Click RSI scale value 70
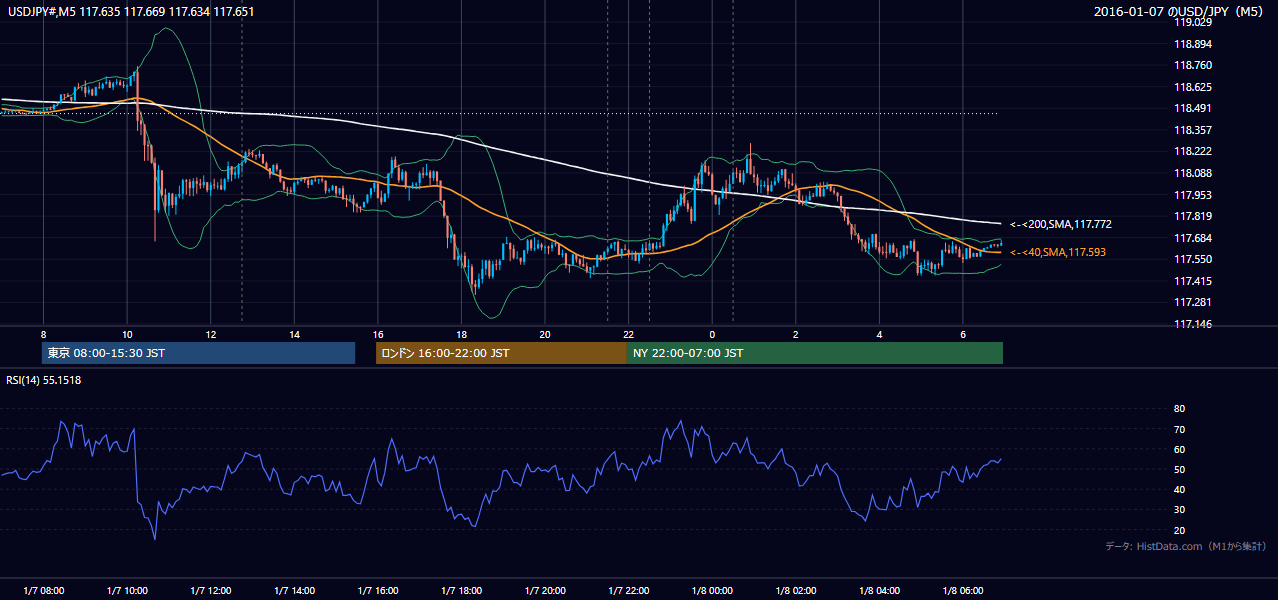The width and height of the screenshot is (1278, 600). click(x=1179, y=429)
